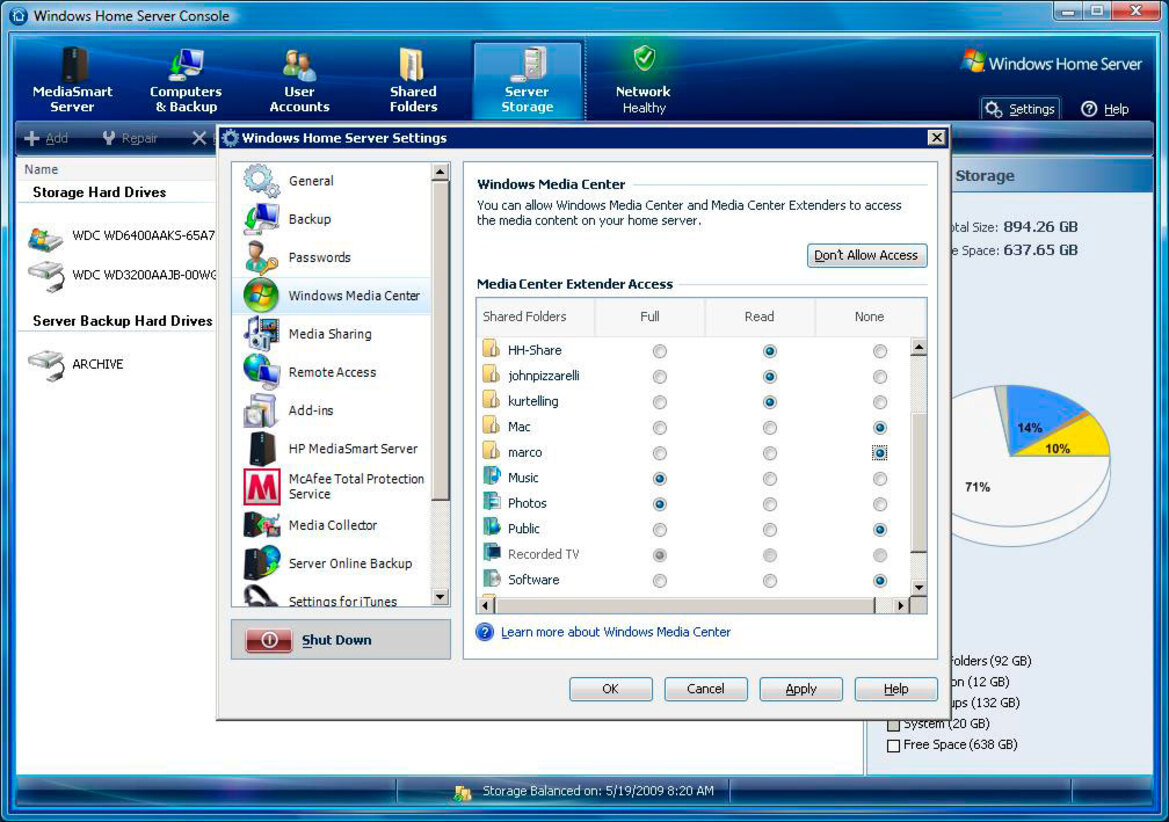Click the blue help question mark icon
Screen dimensions: 1169x822
(x=485, y=632)
